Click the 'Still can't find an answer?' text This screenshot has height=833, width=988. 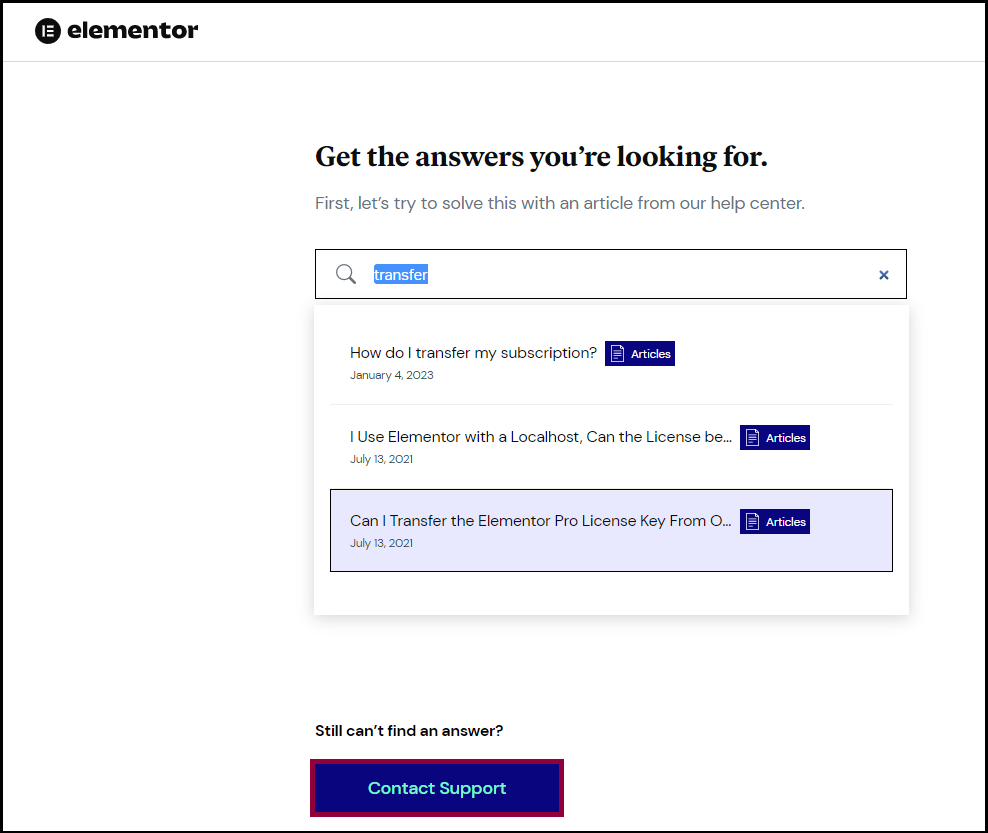[x=409, y=731]
